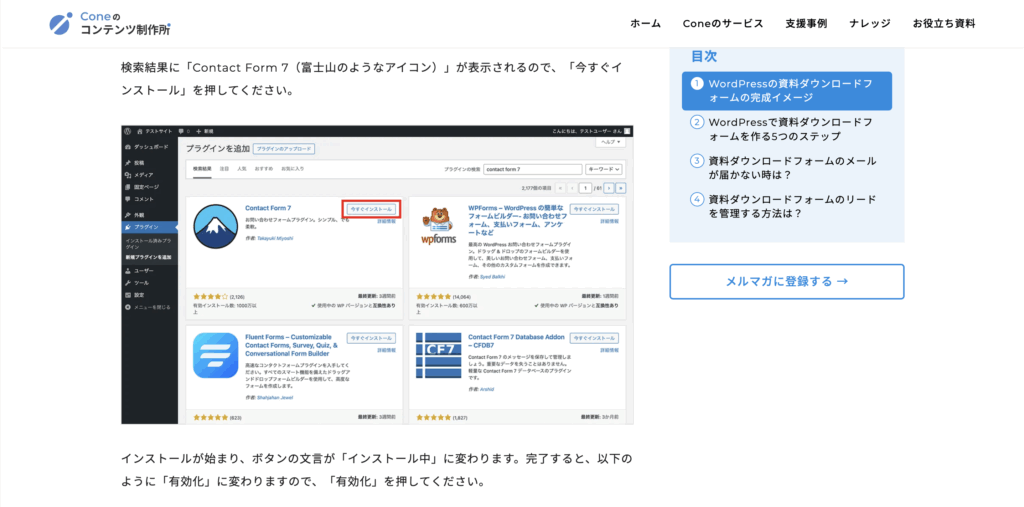Viewport: 1024px width, 507px height.
Task: Click the plus 新規 item in admin bar
Action: 204,131
